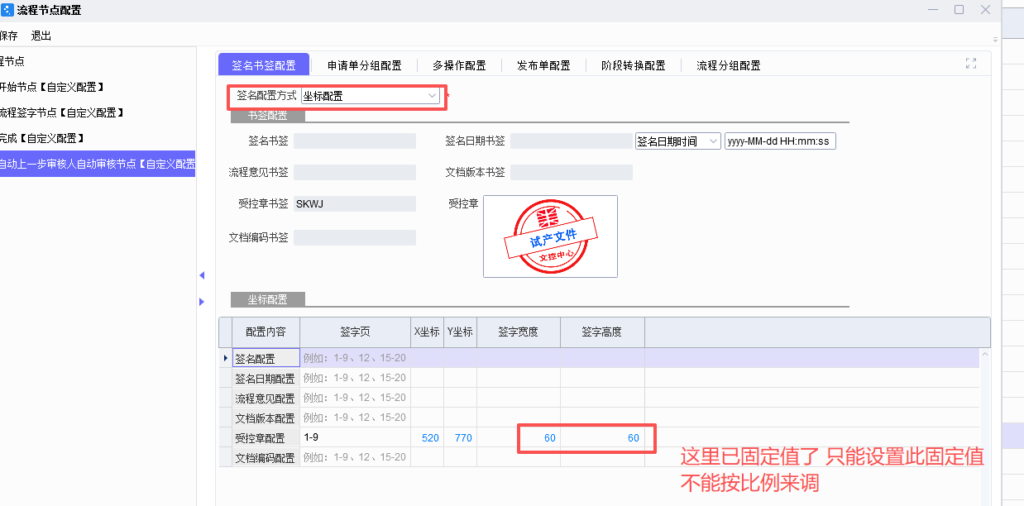
Task: Select the 受控章配置 row cell
Action: tap(266, 437)
